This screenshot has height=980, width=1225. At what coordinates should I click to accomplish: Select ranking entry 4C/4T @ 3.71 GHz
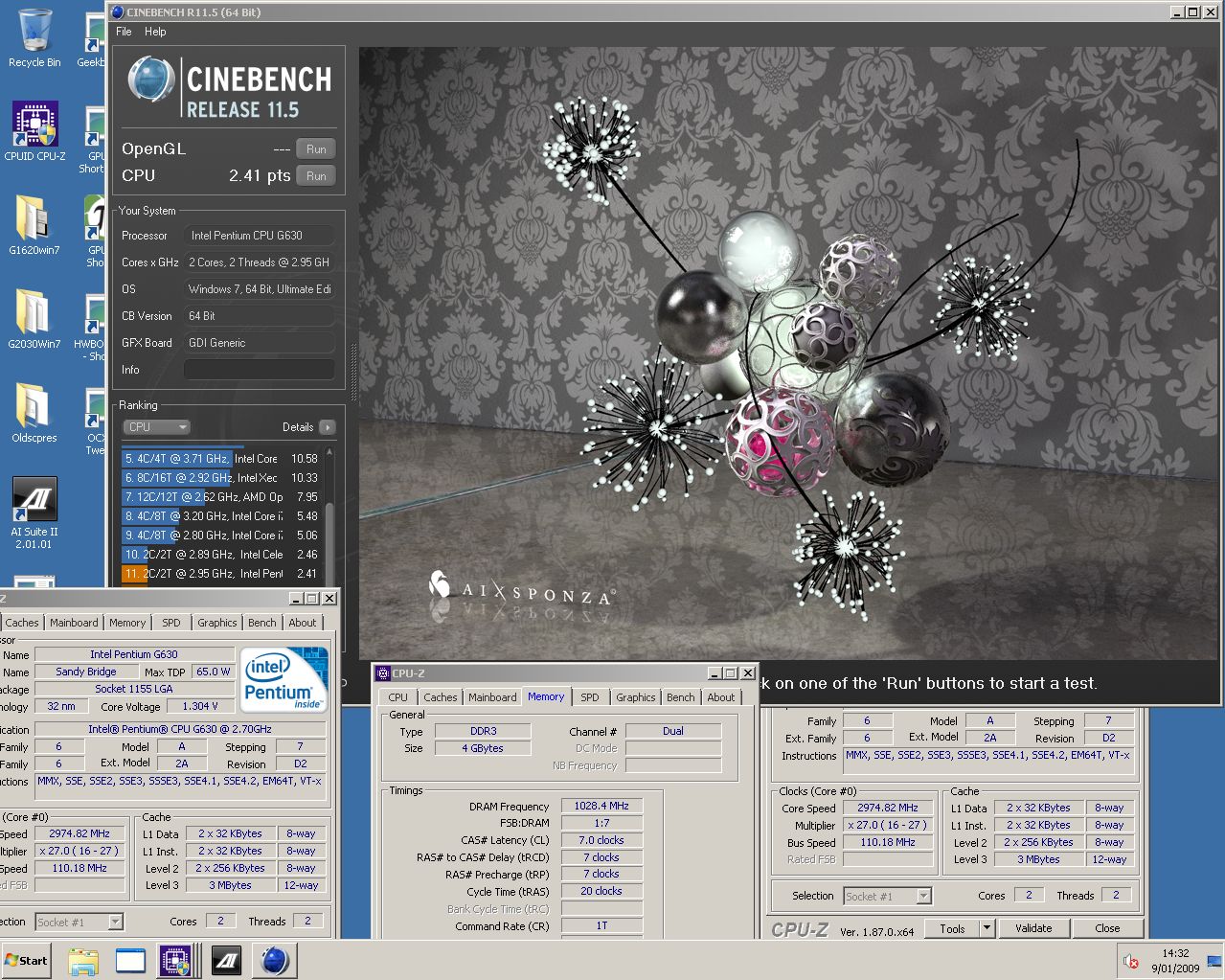pyautogui.click(x=219, y=459)
